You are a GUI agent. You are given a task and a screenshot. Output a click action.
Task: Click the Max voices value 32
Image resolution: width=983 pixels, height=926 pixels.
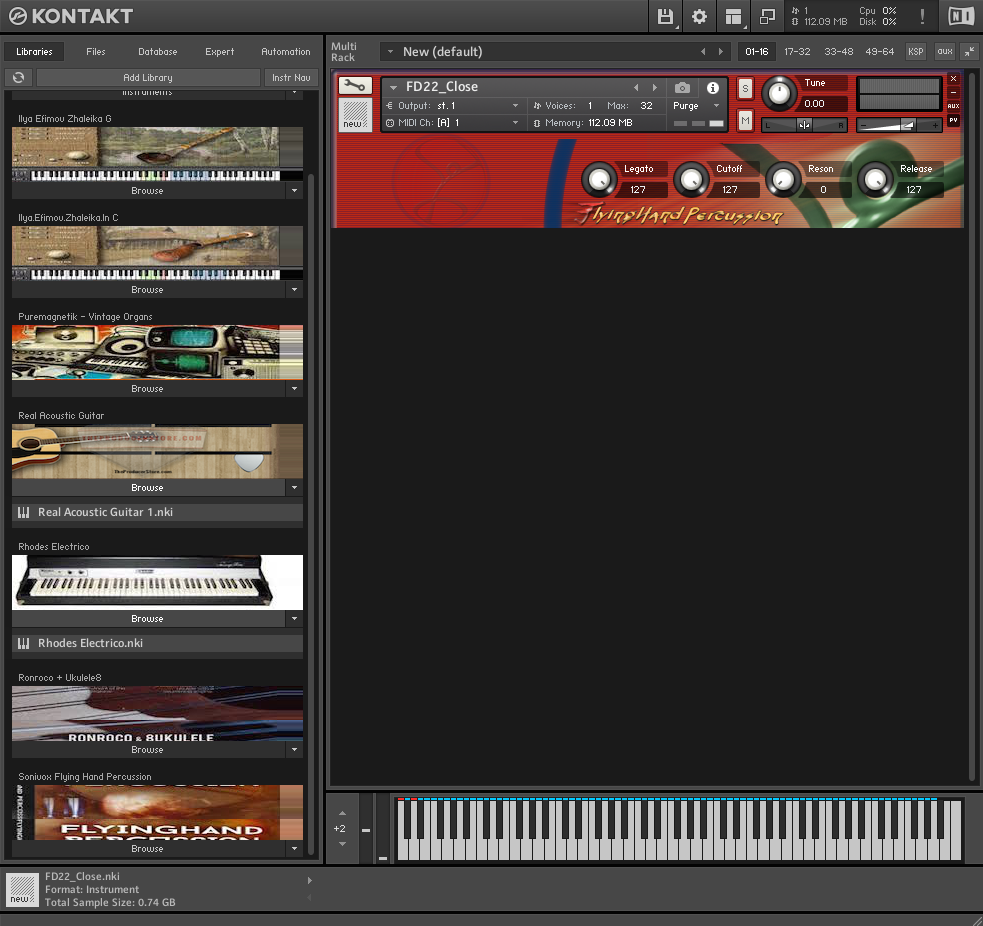646,106
